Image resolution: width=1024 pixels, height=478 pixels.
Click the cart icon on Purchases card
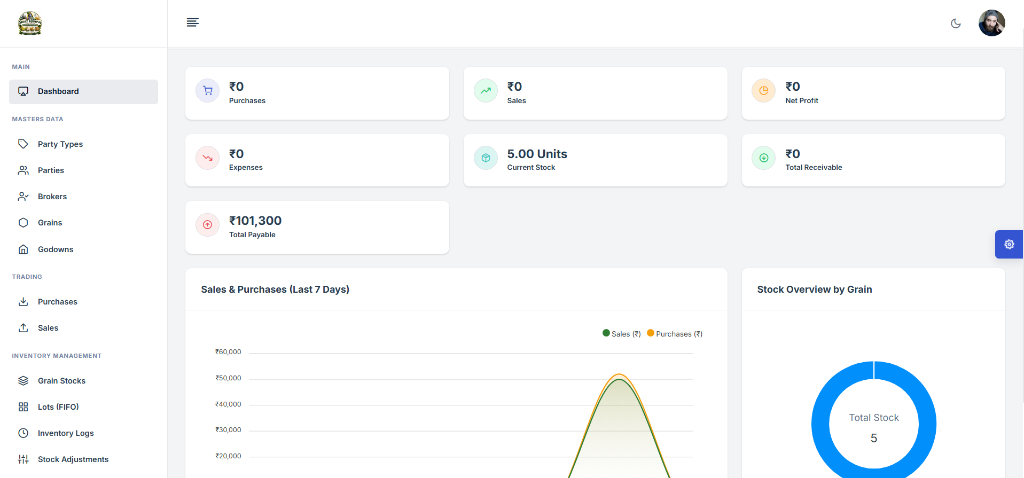pyautogui.click(x=208, y=91)
